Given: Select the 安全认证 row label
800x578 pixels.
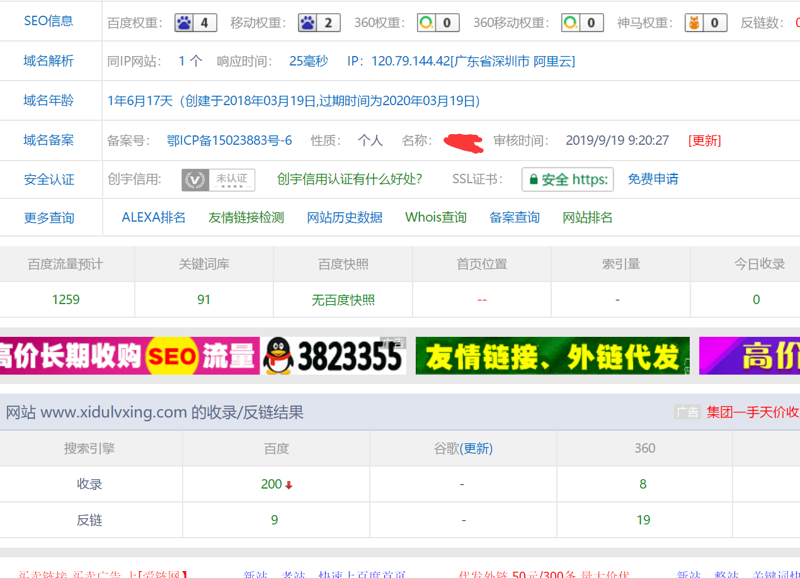Looking at the screenshot, I should tap(49, 180).
